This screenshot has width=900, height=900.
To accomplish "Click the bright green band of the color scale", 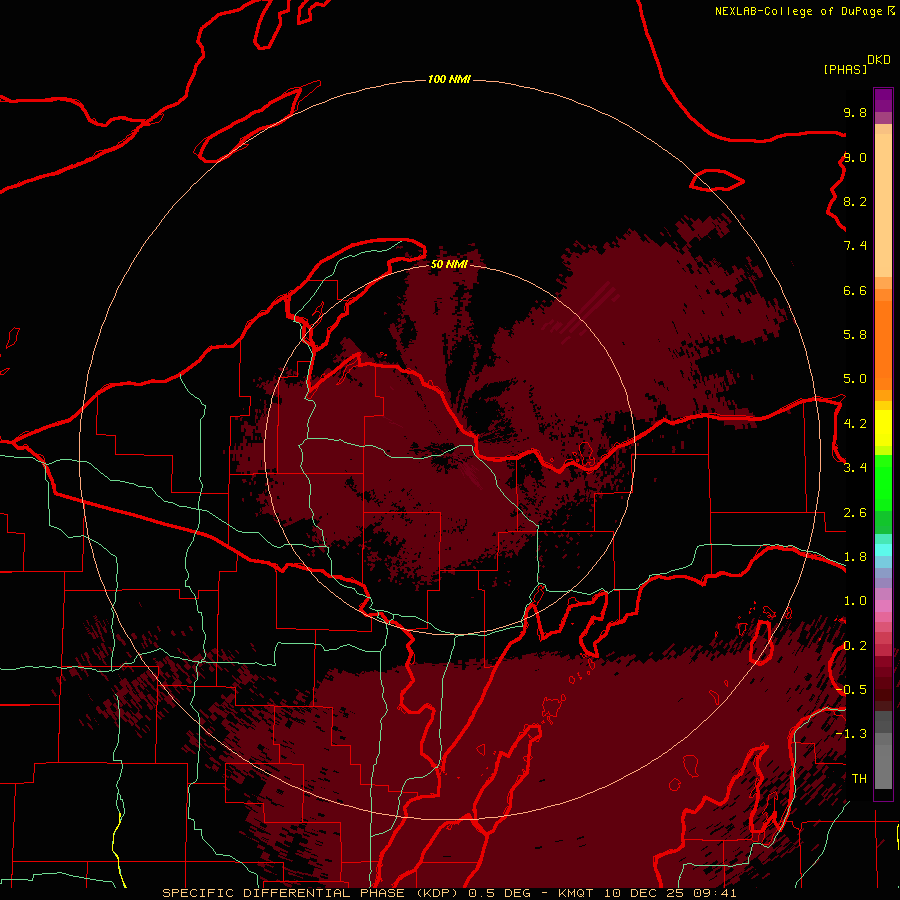I will pyautogui.click(x=883, y=483).
